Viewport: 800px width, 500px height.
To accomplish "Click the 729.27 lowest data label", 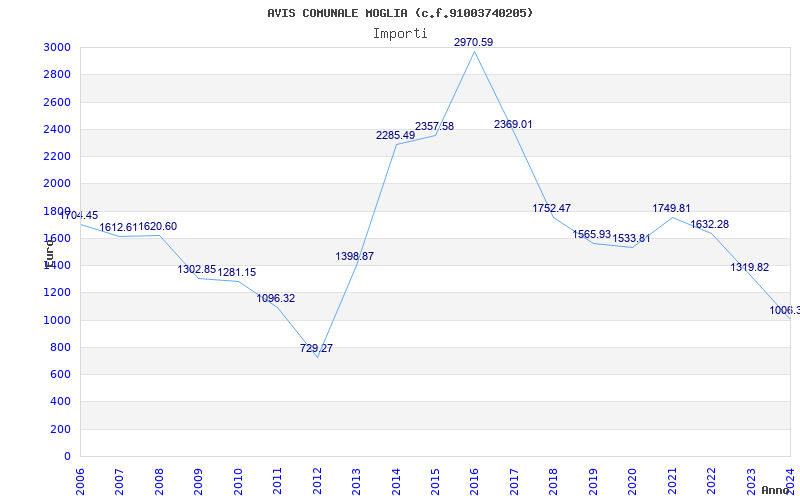I will click(x=316, y=348).
